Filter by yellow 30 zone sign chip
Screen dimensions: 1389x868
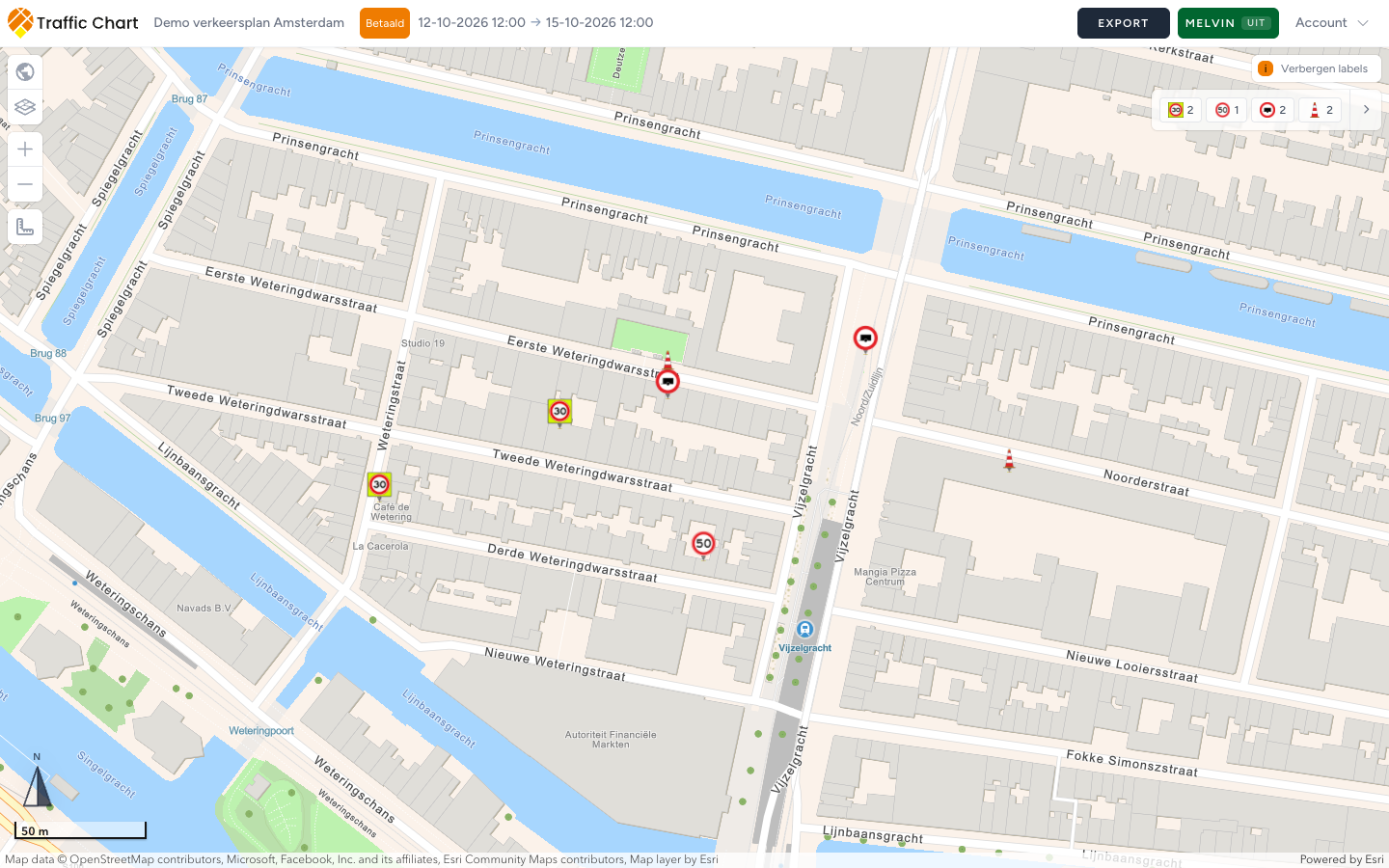coord(1182,110)
